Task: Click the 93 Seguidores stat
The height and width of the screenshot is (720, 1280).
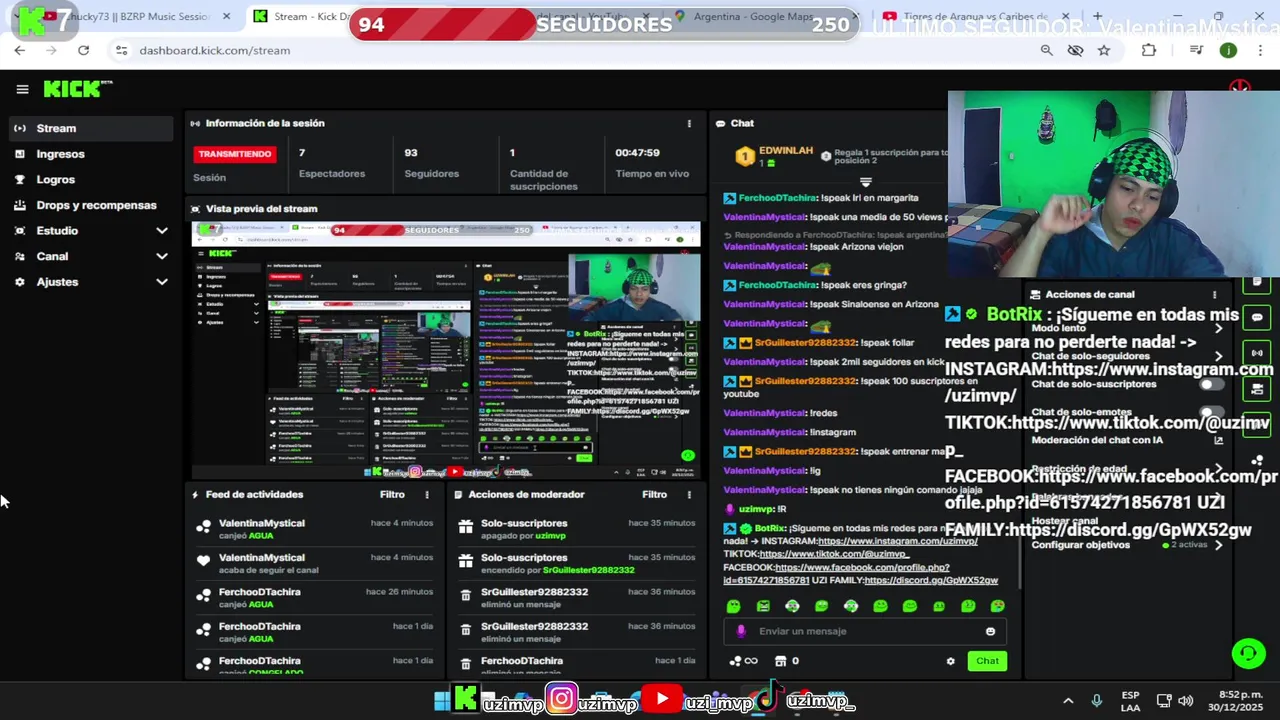Action: 411,153
